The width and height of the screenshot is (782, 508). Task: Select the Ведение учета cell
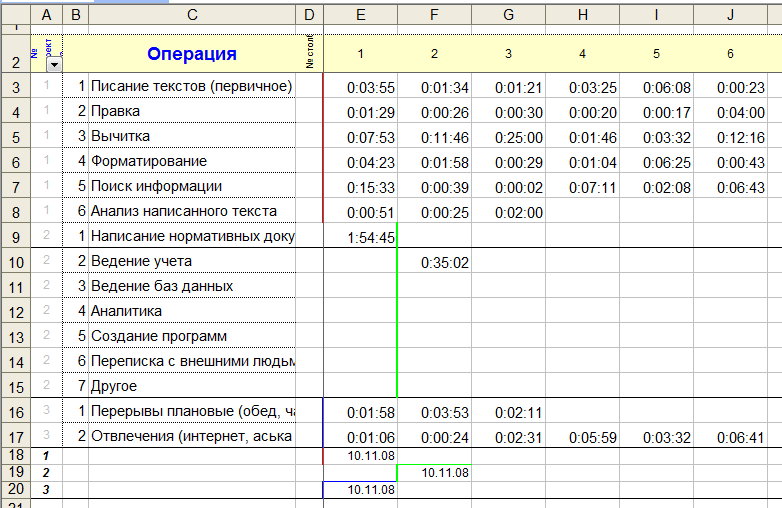(192, 261)
